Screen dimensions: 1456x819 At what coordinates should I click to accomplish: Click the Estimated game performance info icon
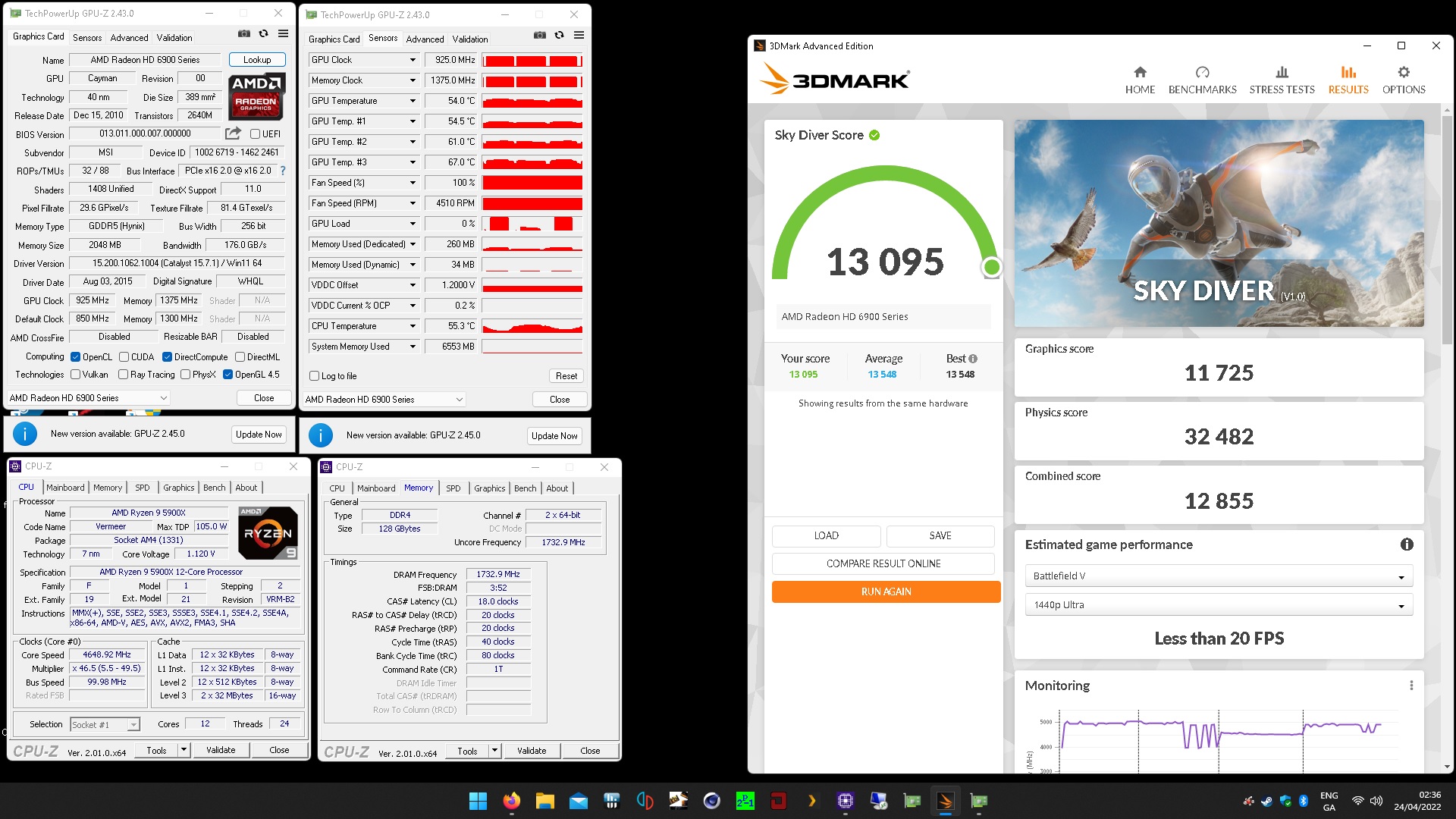tap(1407, 544)
